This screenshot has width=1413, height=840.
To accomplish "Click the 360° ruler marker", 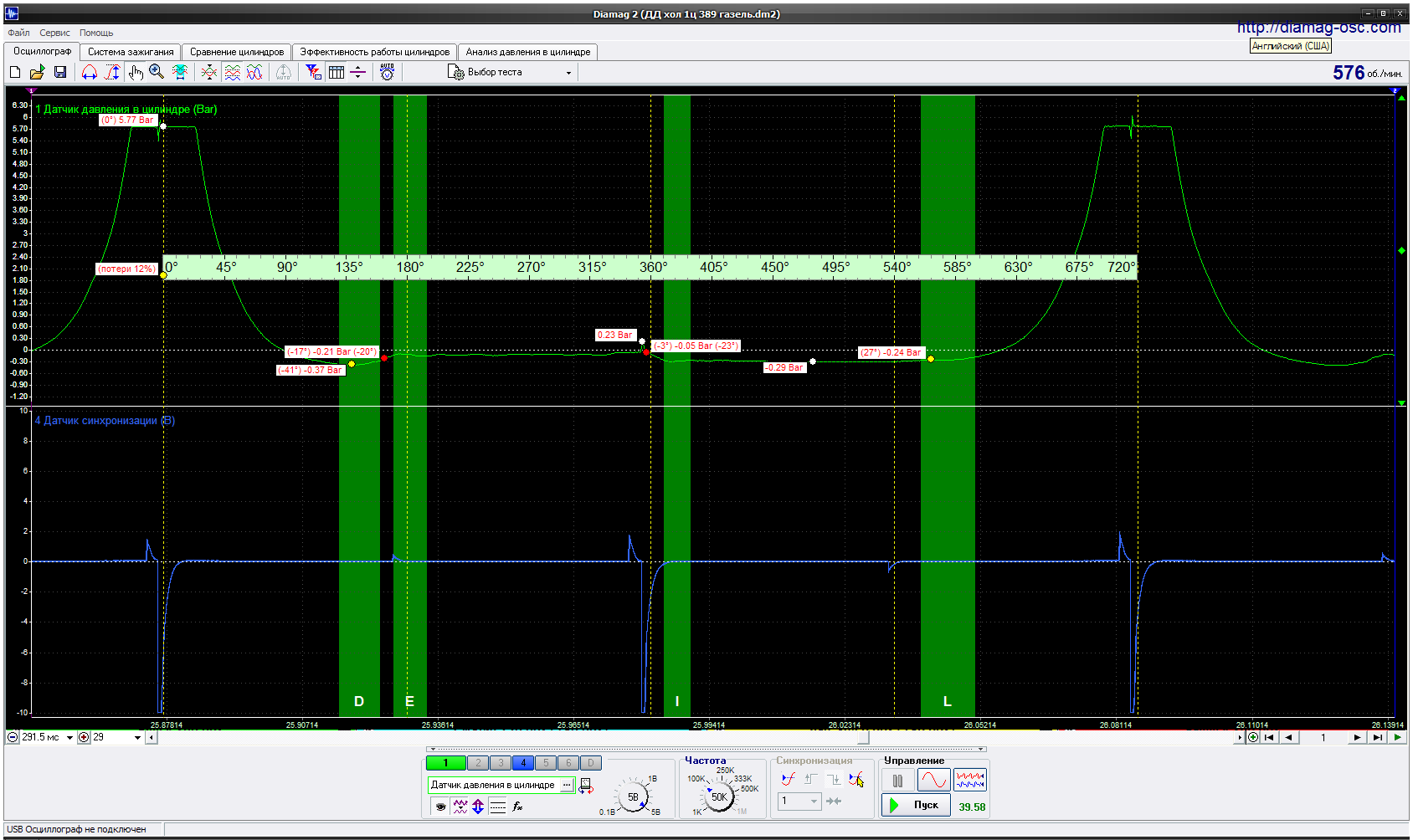I will coord(653,267).
